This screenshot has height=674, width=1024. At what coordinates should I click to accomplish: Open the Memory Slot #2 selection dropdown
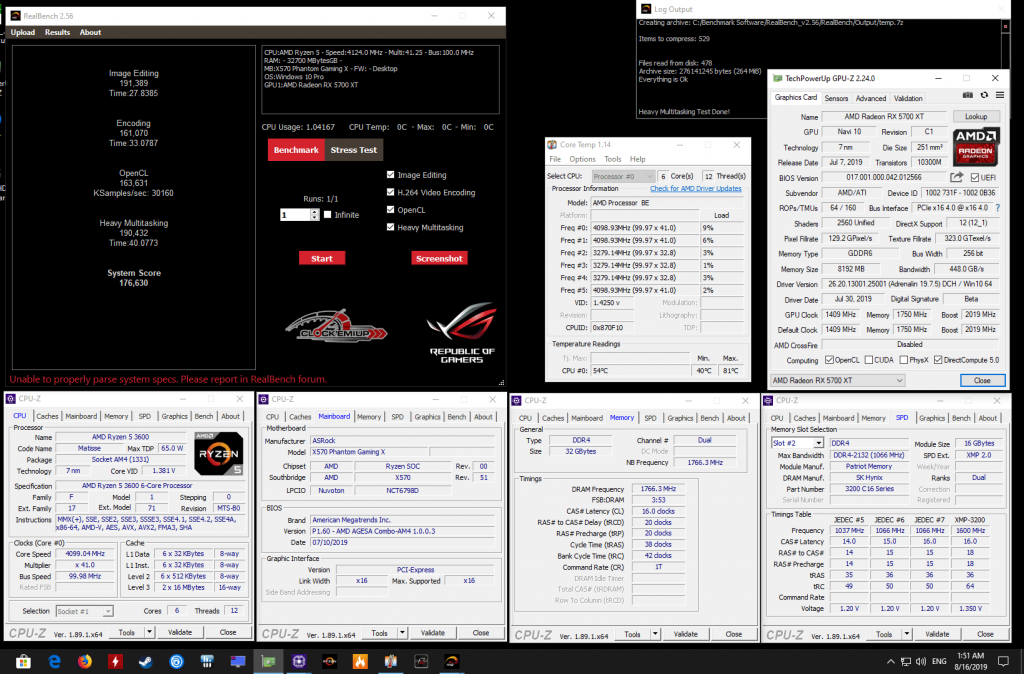click(798, 443)
